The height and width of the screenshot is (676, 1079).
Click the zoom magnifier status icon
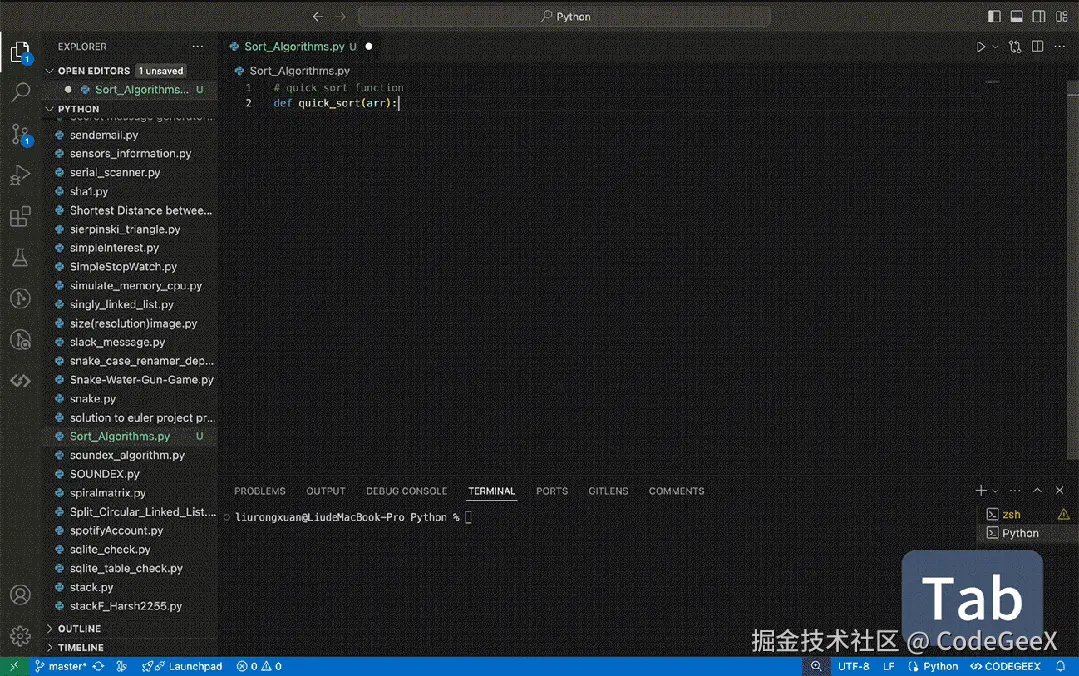815,666
